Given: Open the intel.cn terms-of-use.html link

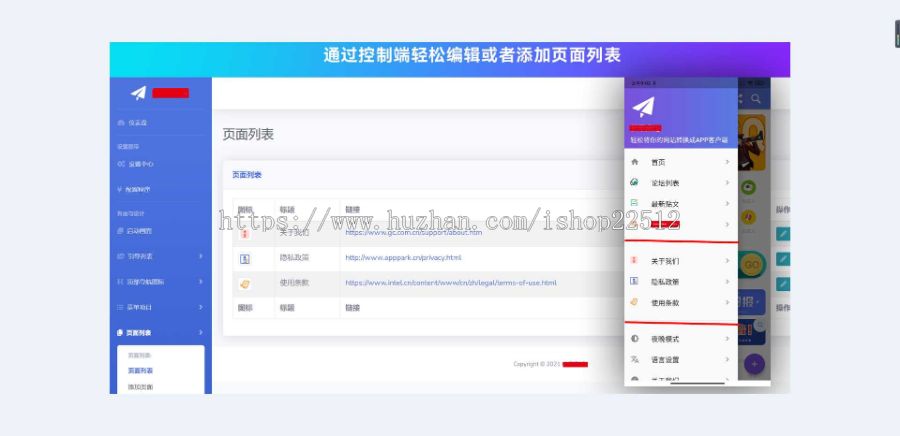Looking at the screenshot, I should 451,283.
